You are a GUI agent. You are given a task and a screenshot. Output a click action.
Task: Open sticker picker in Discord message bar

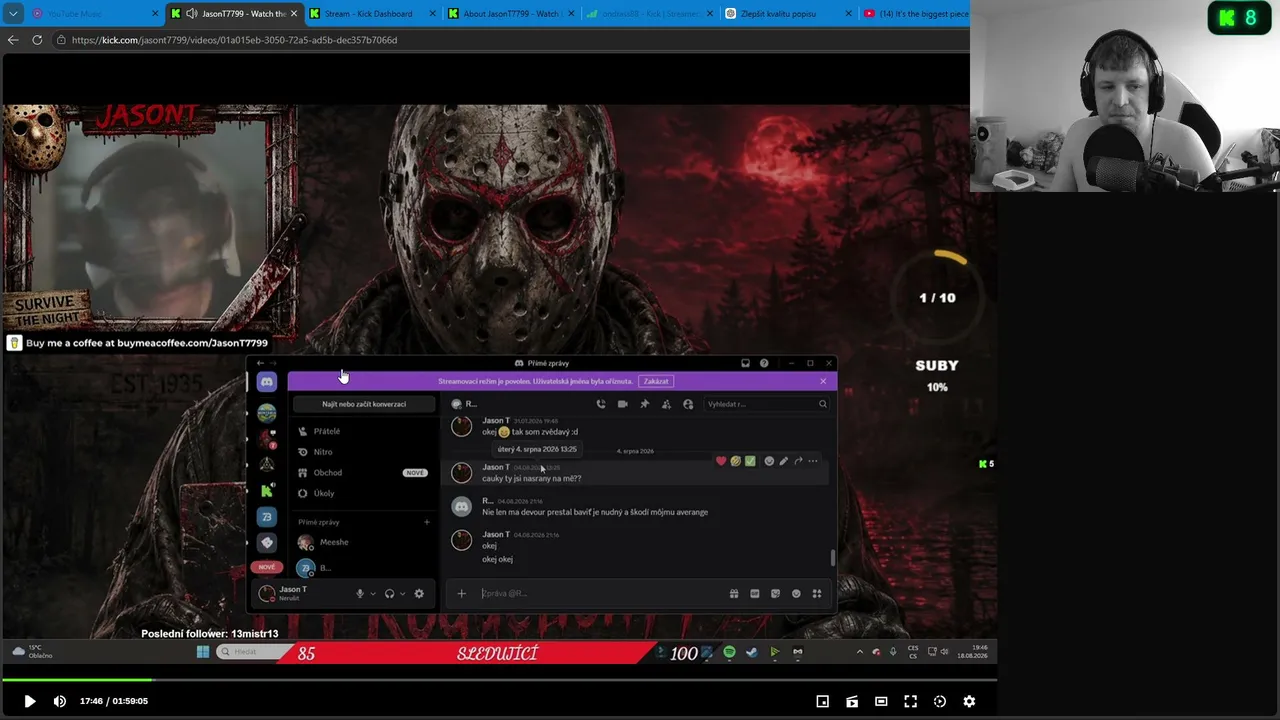pyautogui.click(x=775, y=594)
